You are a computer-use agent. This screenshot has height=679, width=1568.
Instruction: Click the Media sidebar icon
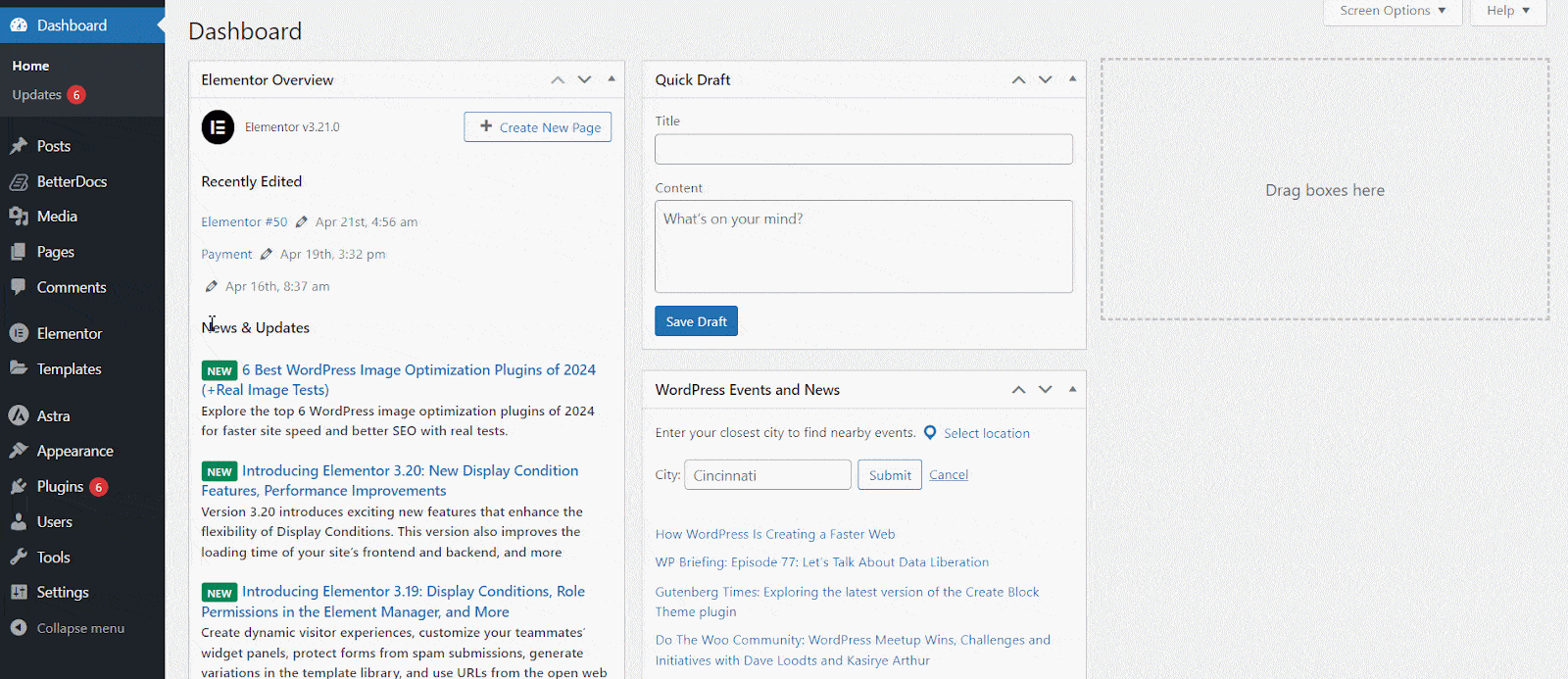tap(19, 217)
